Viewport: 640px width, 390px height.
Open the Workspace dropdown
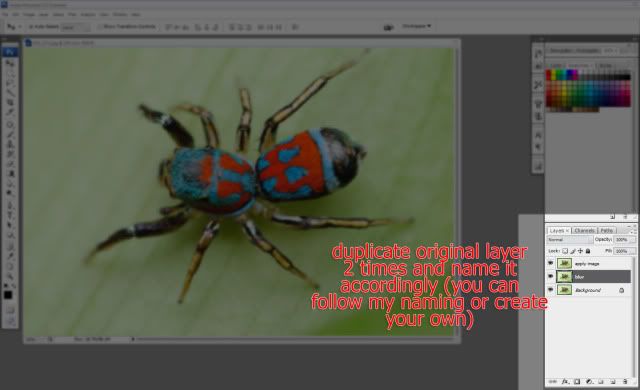pos(416,26)
